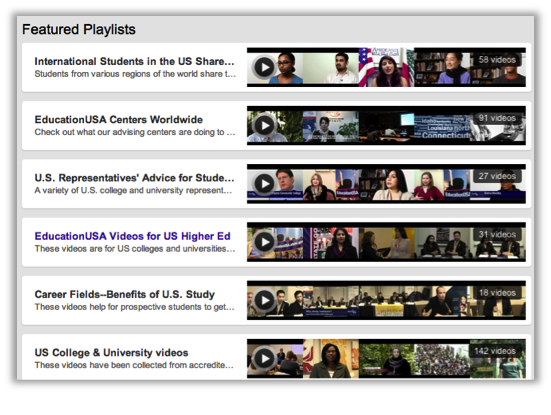Open dark auditorium thumbnail in EducationUSA Centers row

pos(386,126)
